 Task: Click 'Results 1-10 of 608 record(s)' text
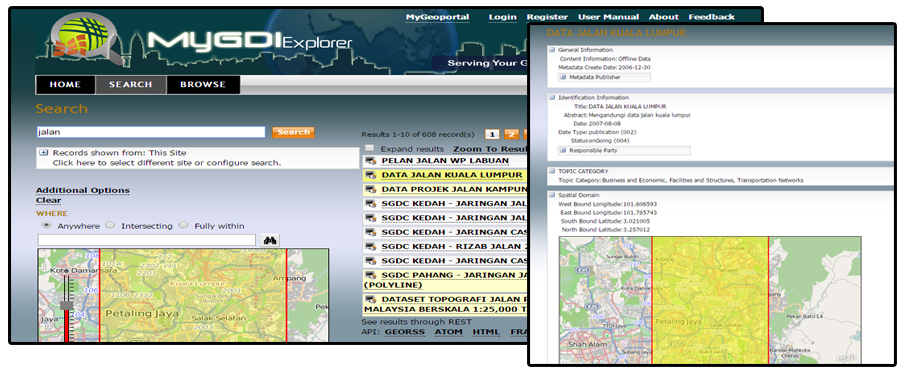coord(418,135)
